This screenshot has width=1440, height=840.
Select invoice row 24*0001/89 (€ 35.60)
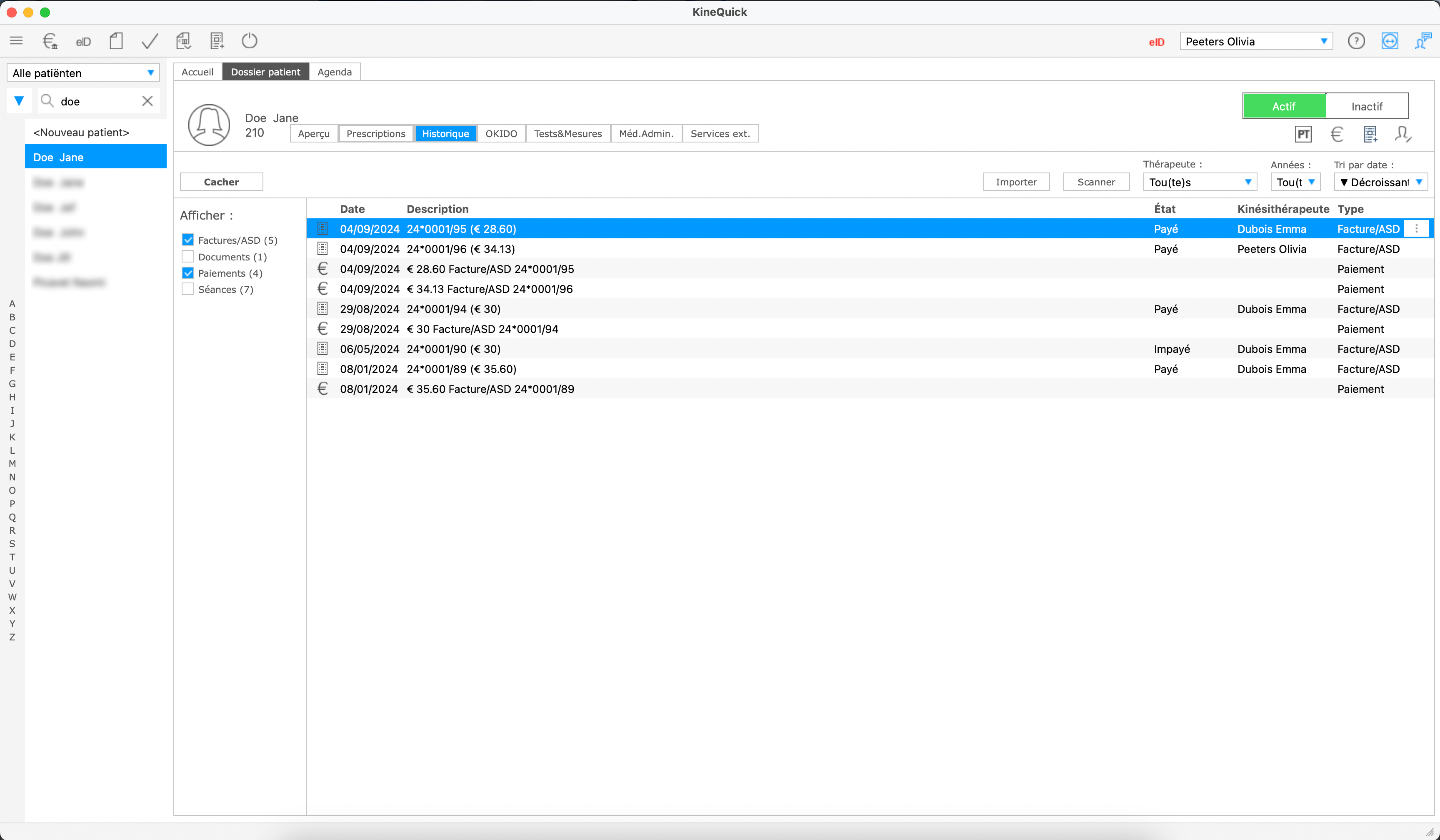click(x=870, y=369)
